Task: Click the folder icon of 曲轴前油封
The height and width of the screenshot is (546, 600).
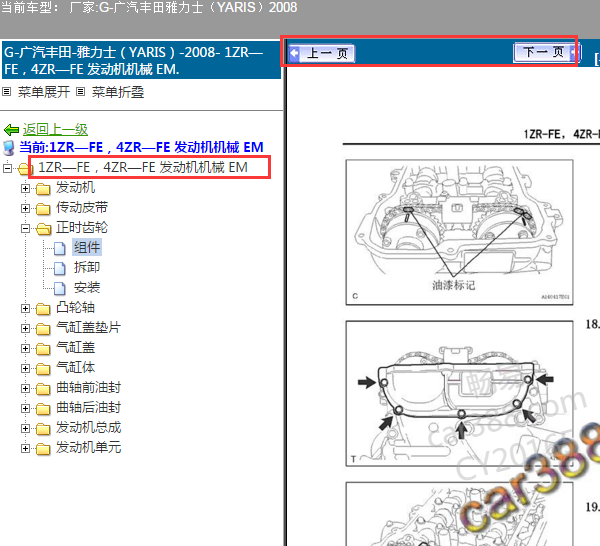Action: [43, 389]
